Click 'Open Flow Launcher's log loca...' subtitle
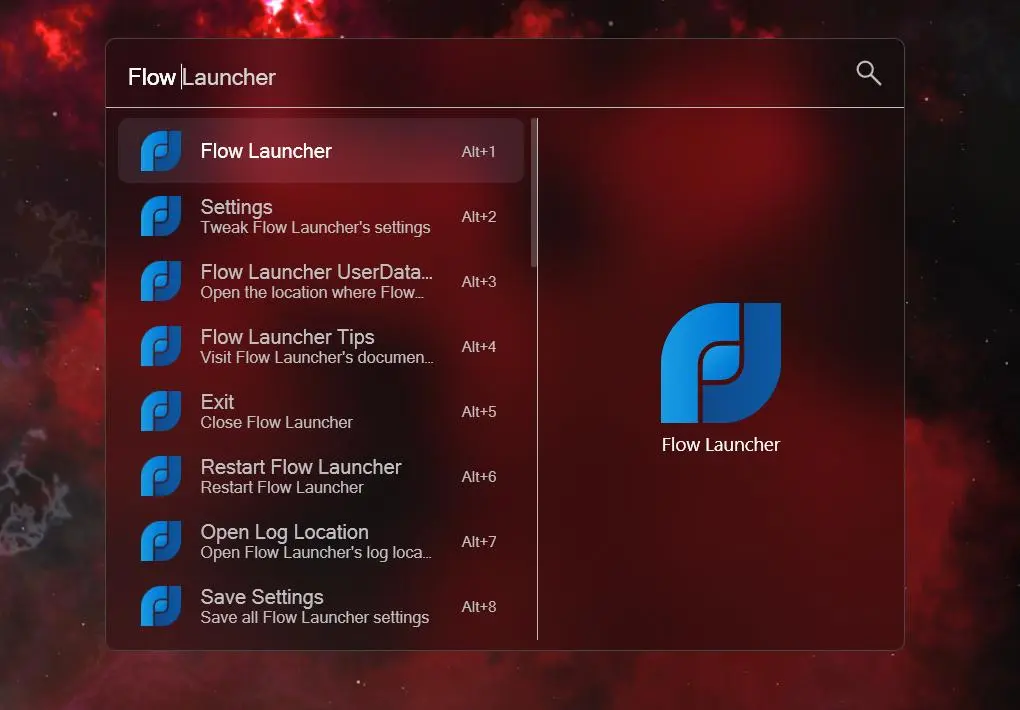The height and width of the screenshot is (710, 1020). coord(315,553)
